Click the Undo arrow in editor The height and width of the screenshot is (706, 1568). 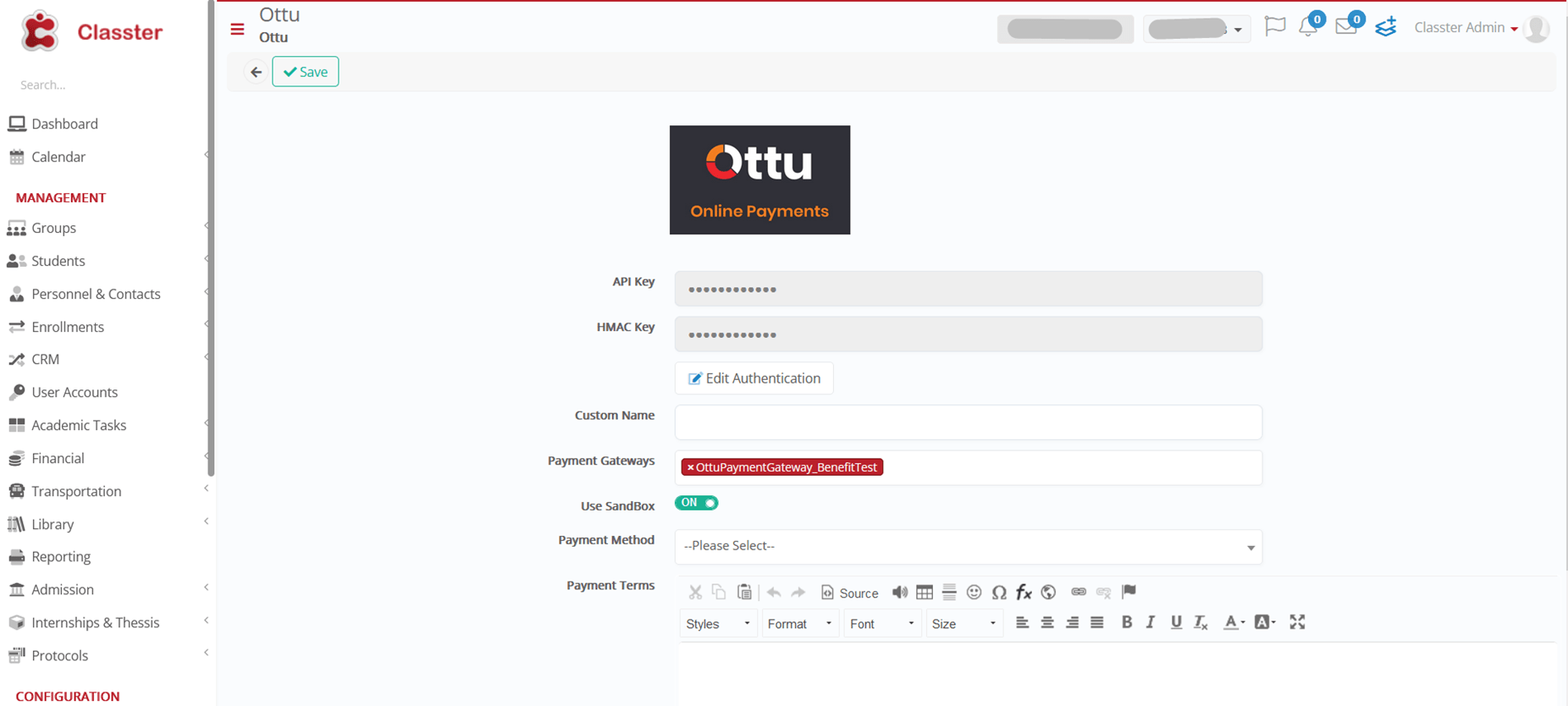tap(774, 593)
